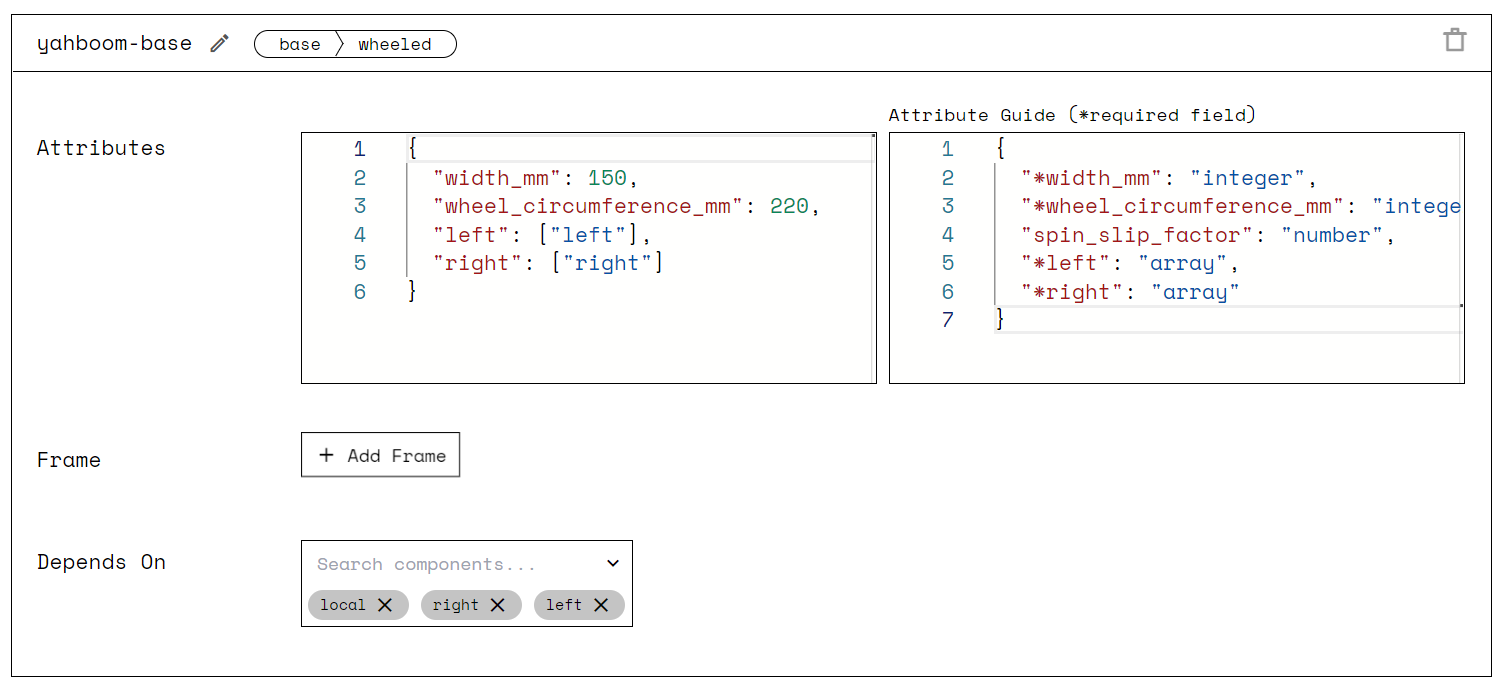1507x690 pixels.
Task: Delete the component via the trash icon
Action: click(1455, 38)
